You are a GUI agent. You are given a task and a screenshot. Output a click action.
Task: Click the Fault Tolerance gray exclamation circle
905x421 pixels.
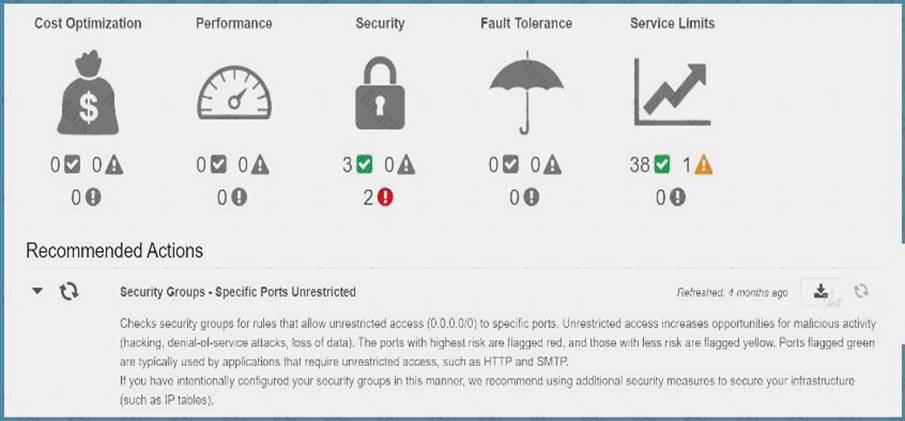(x=531, y=198)
